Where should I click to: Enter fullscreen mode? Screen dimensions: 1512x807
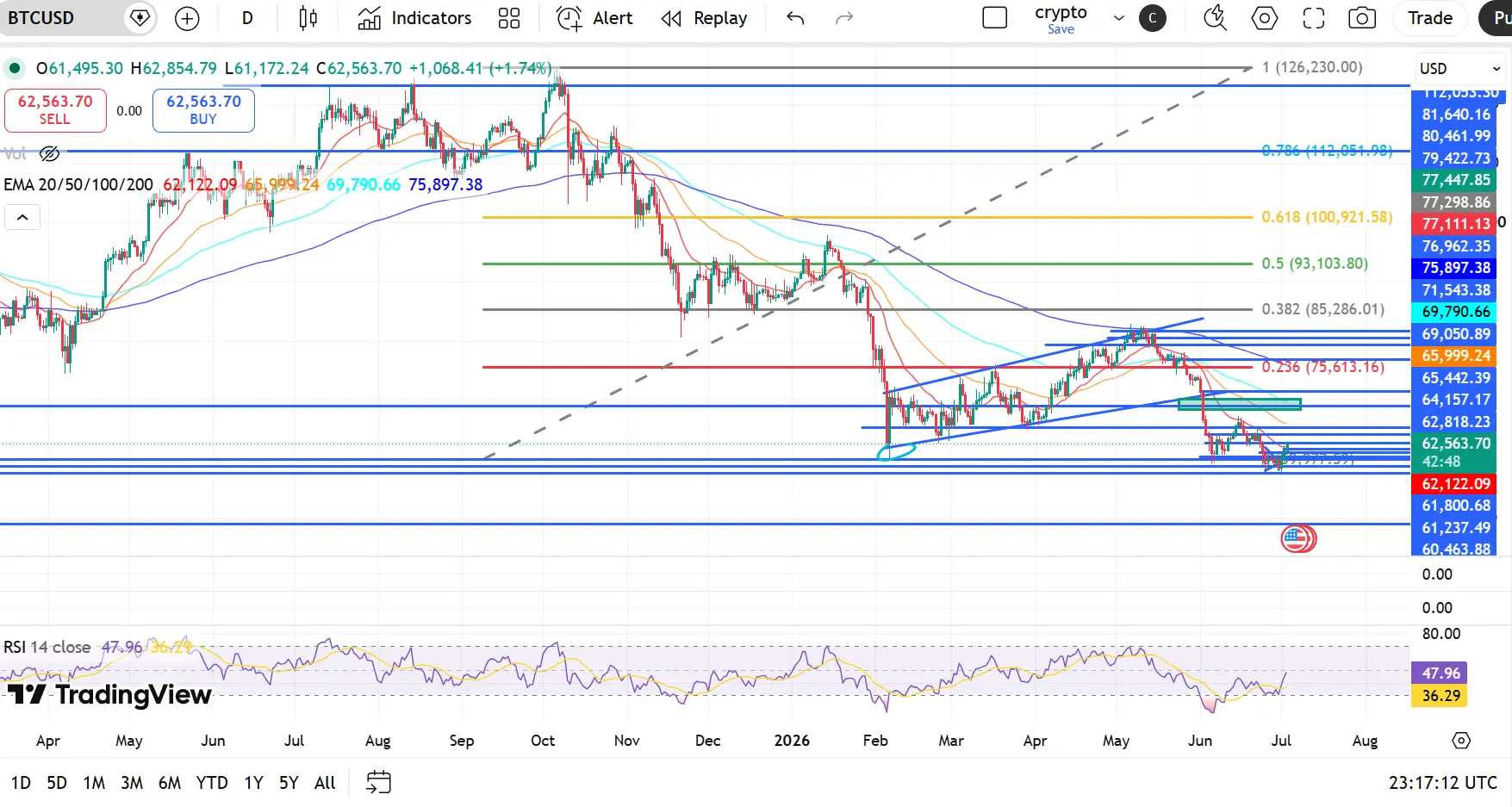click(1314, 18)
